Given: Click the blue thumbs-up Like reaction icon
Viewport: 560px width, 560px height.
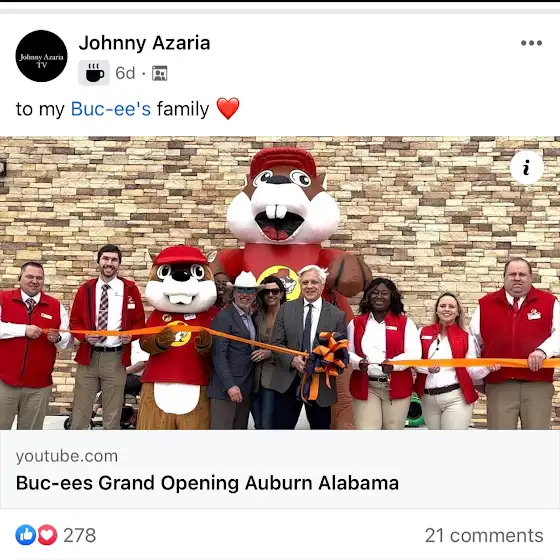Looking at the screenshot, I should (x=26, y=535).
